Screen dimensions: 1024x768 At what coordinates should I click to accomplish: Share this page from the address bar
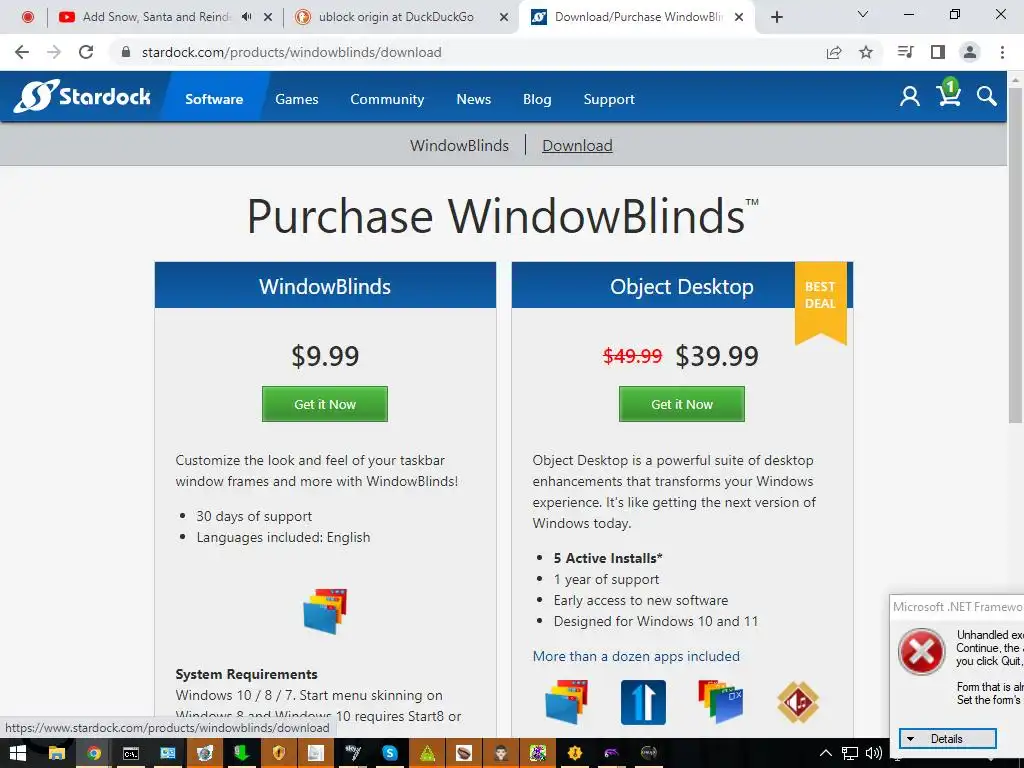point(834,52)
